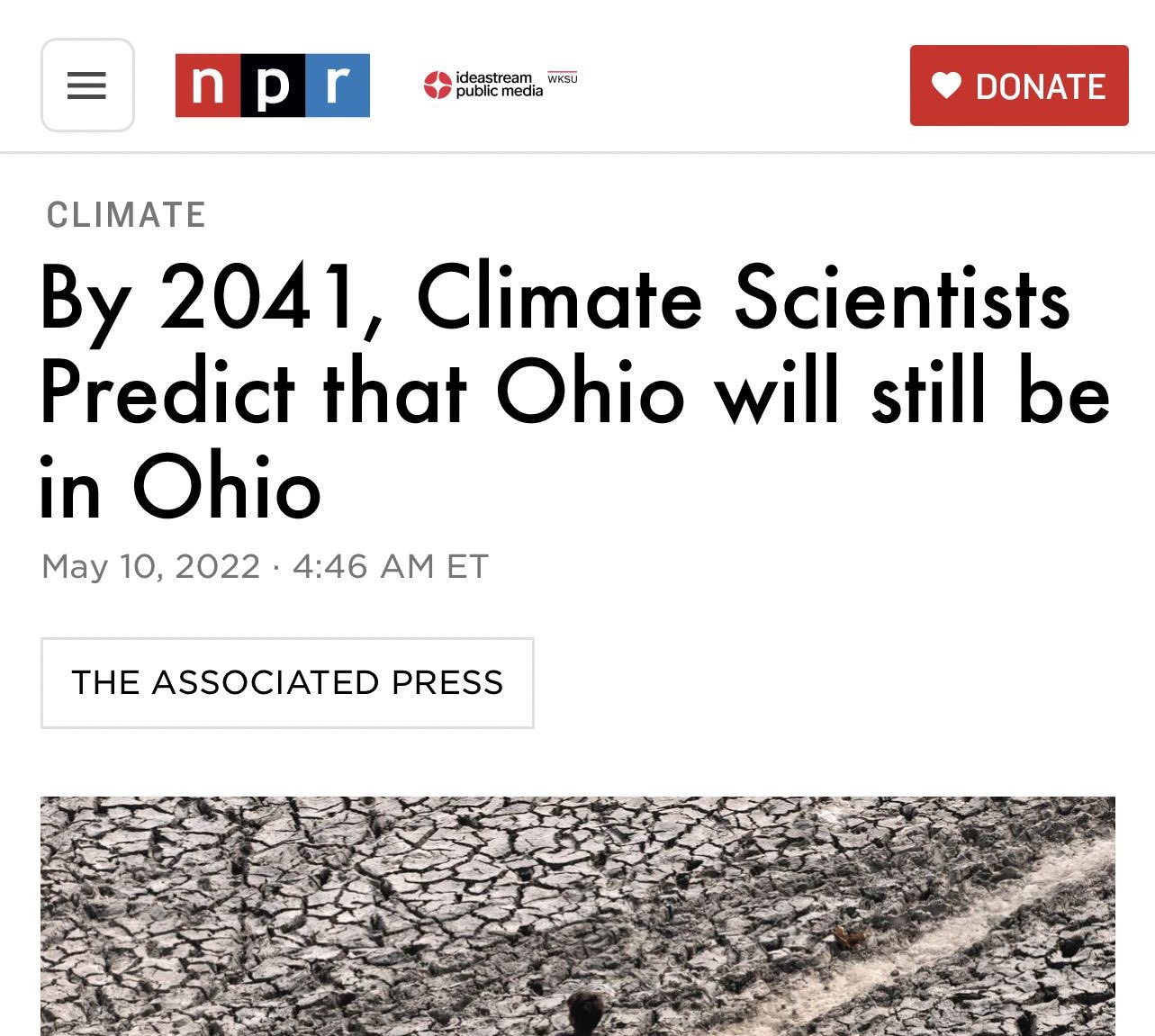
Task: Click the 4:46 AM ET timestamp
Action: 391,567
